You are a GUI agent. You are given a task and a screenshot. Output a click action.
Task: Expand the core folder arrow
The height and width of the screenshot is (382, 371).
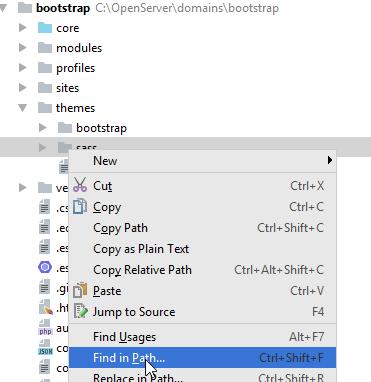point(23,28)
